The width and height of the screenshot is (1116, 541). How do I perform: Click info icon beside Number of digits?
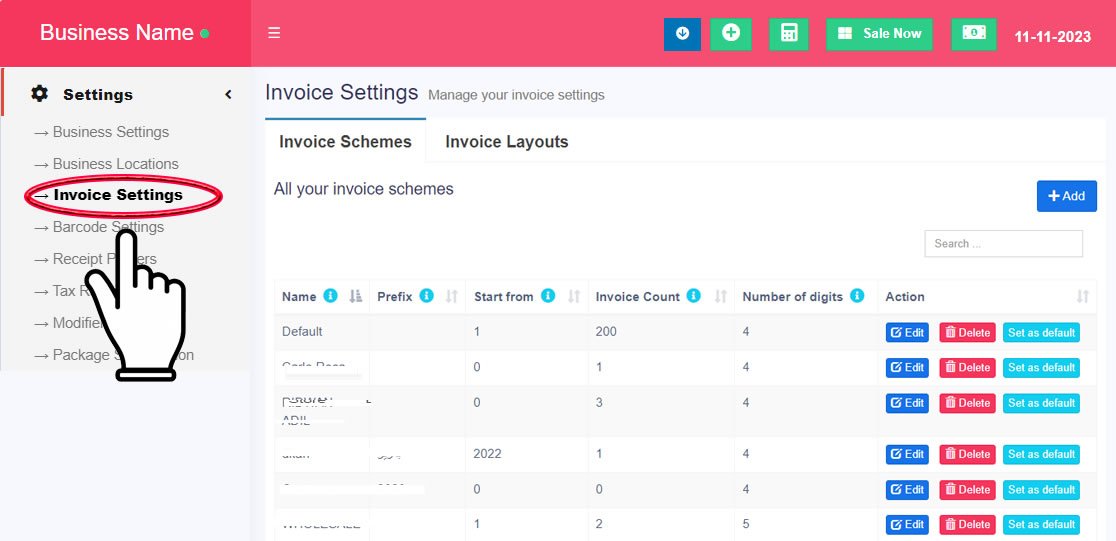pos(857,296)
